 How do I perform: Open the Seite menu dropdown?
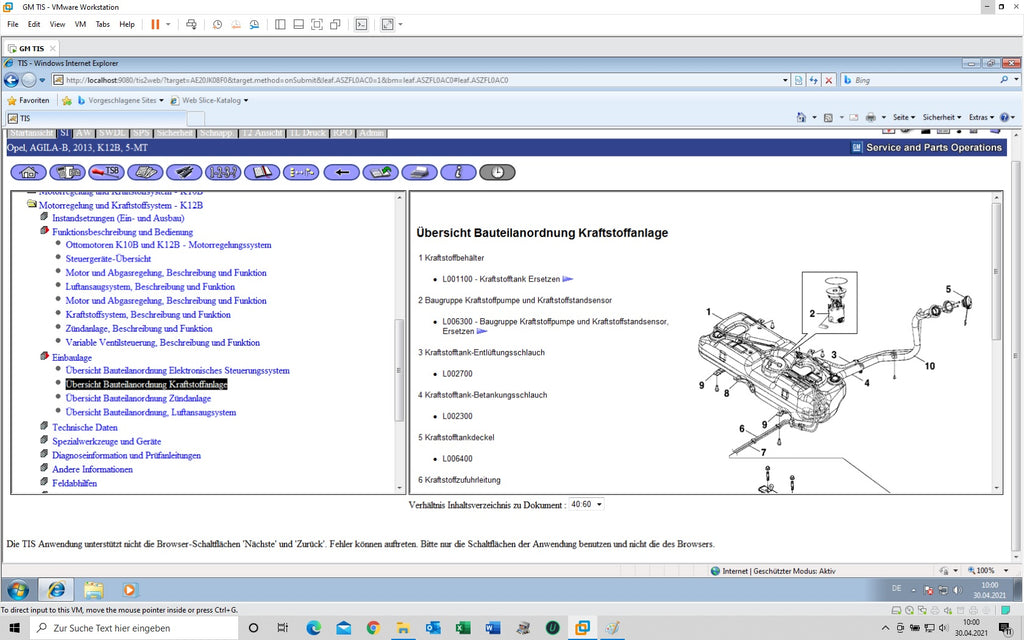(904, 118)
